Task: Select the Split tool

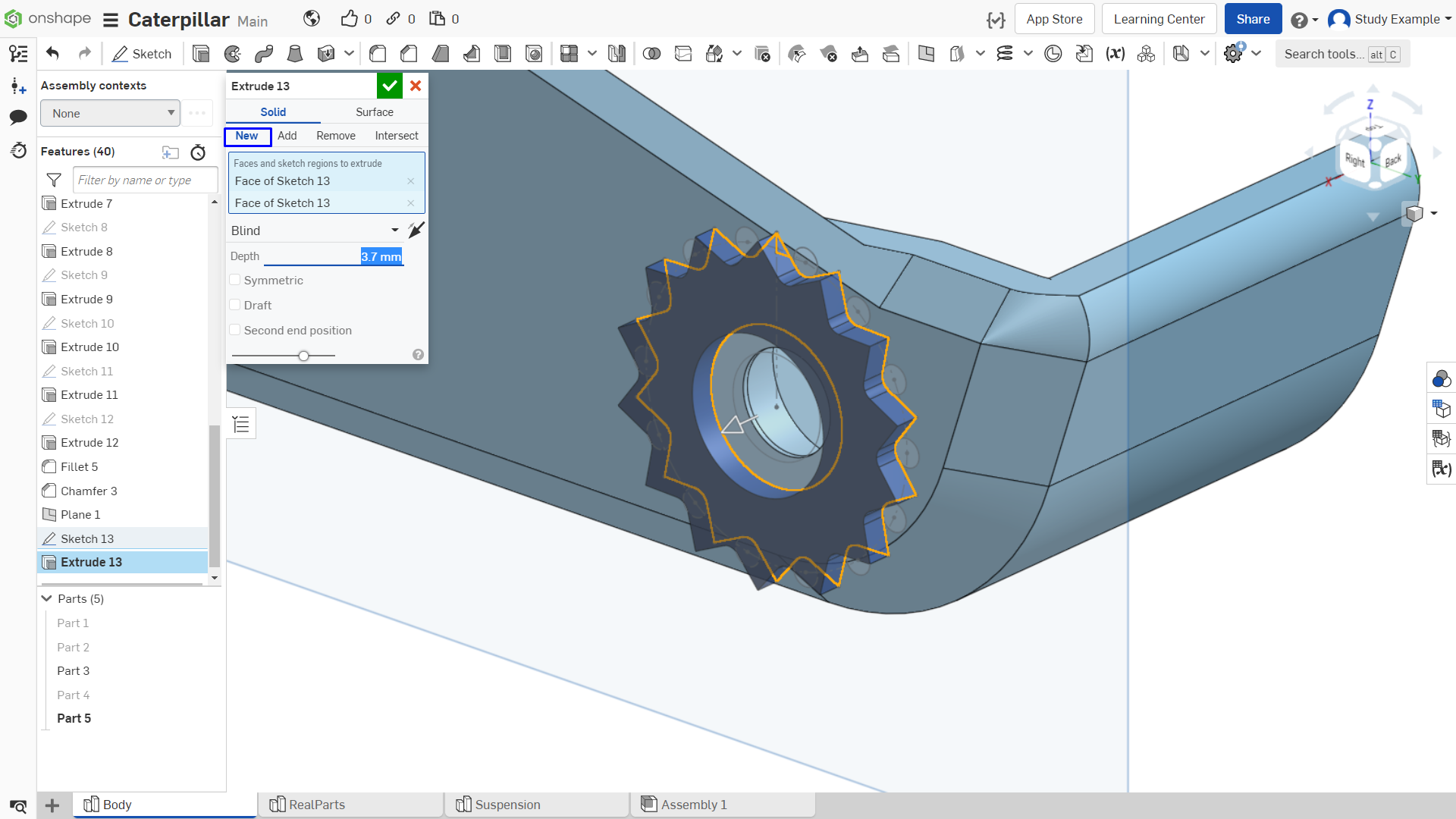Action: point(683,54)
